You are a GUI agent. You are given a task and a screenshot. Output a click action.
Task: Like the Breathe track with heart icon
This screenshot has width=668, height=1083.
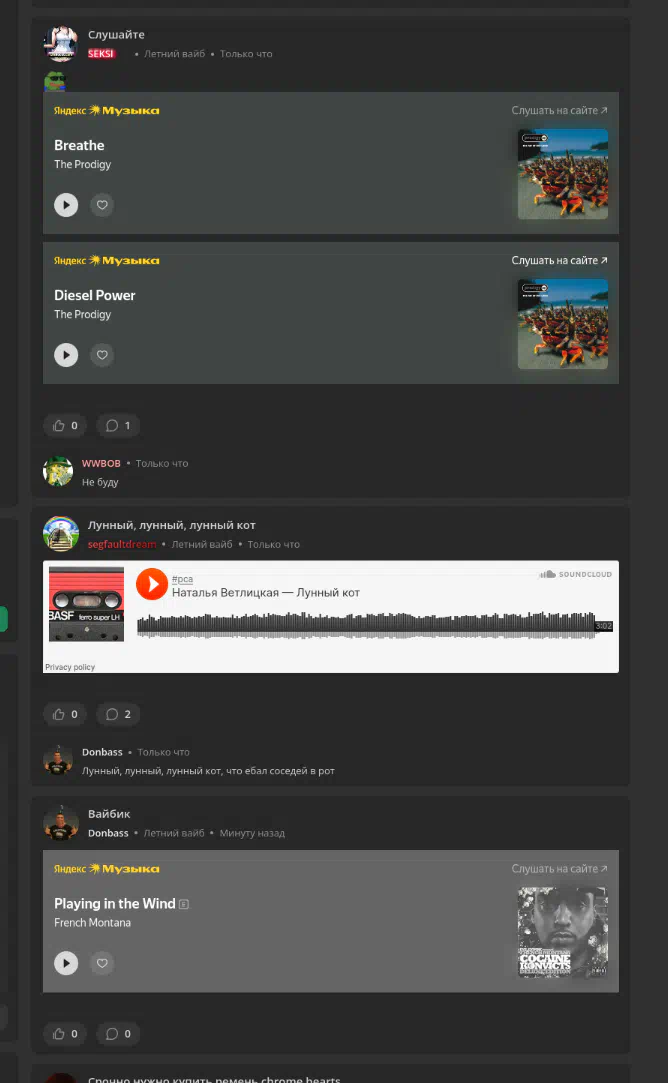pos(102,205)
